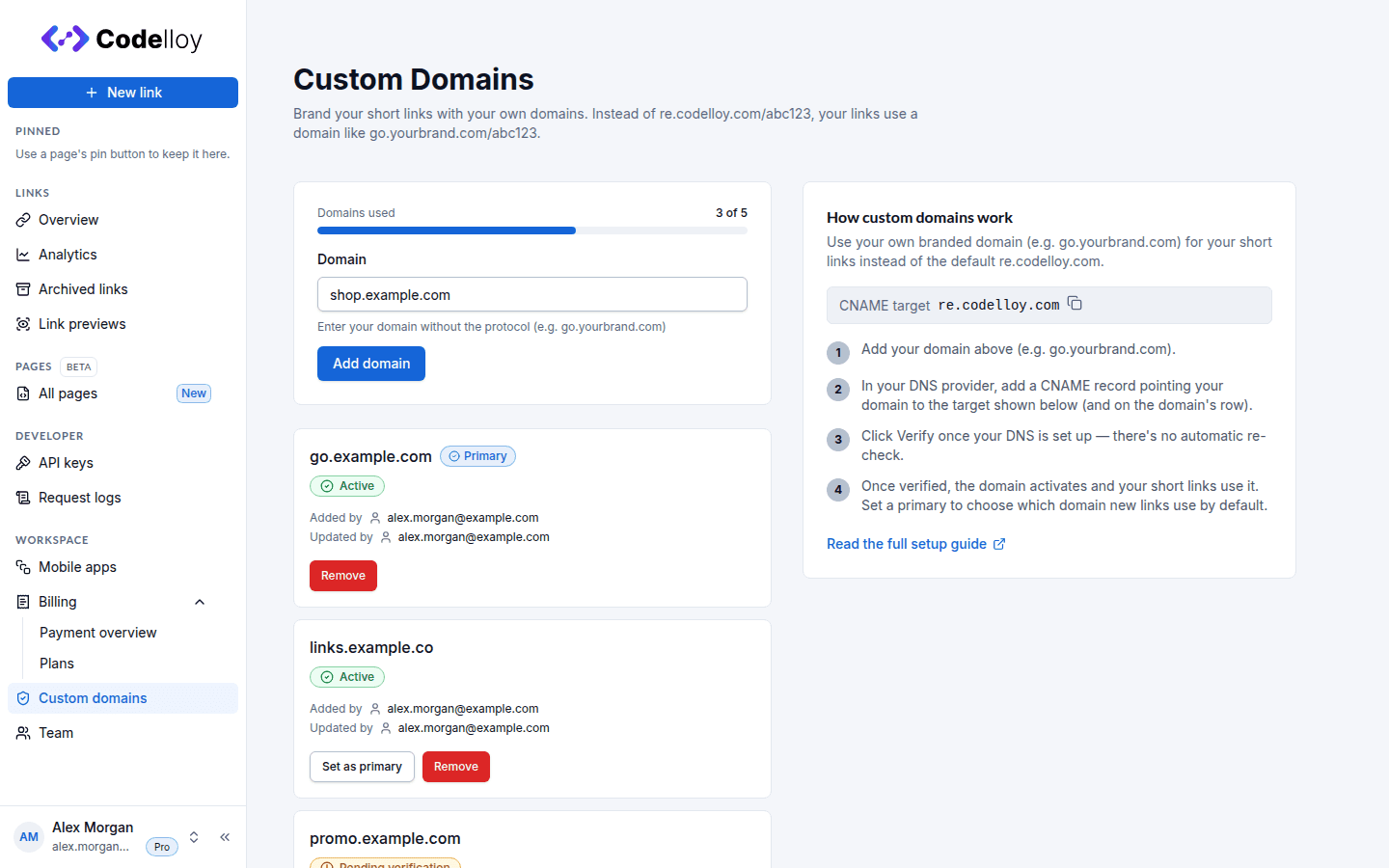Collapse the sidebar with the double-chevron icon
The width and height of the screenshot is (1389, 868).
tap(225, 837)
